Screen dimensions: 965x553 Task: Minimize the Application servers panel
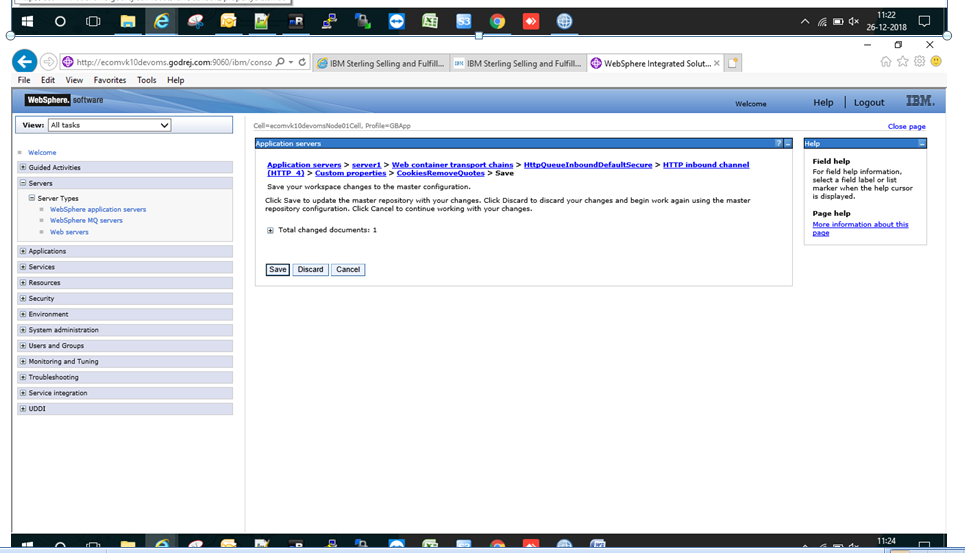(x=788, y=143)
